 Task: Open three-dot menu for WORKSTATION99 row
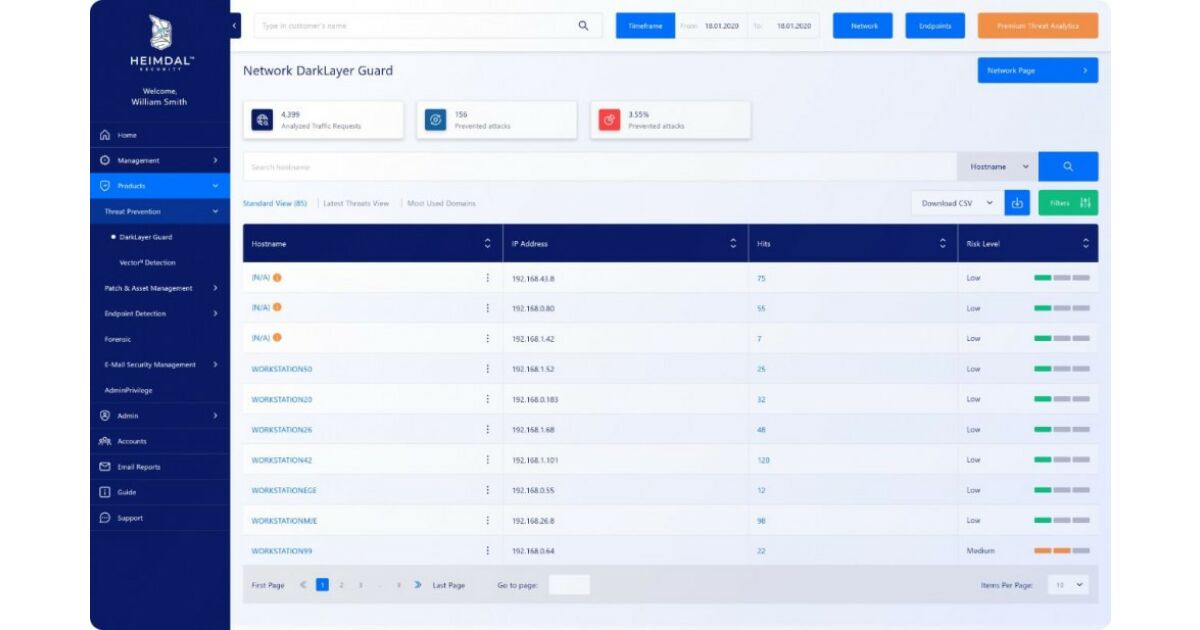(x=488, y=551)
